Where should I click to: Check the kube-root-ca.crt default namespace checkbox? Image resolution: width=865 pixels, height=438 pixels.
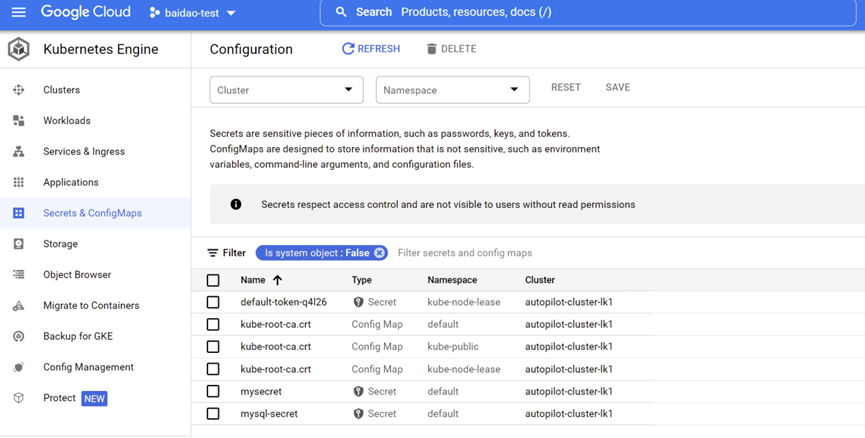(213, 324)
